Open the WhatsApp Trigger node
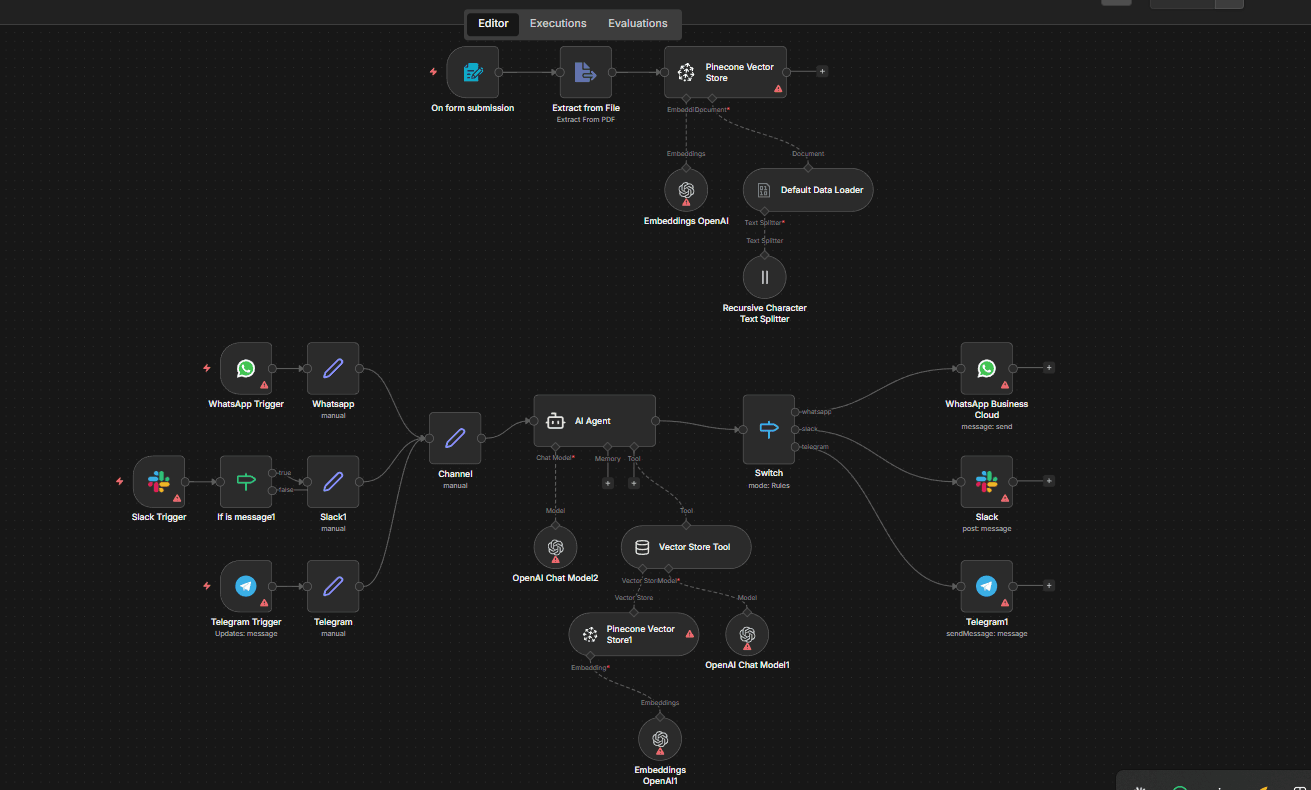Screen dimensions: 1311x790 tap(246, 368)
